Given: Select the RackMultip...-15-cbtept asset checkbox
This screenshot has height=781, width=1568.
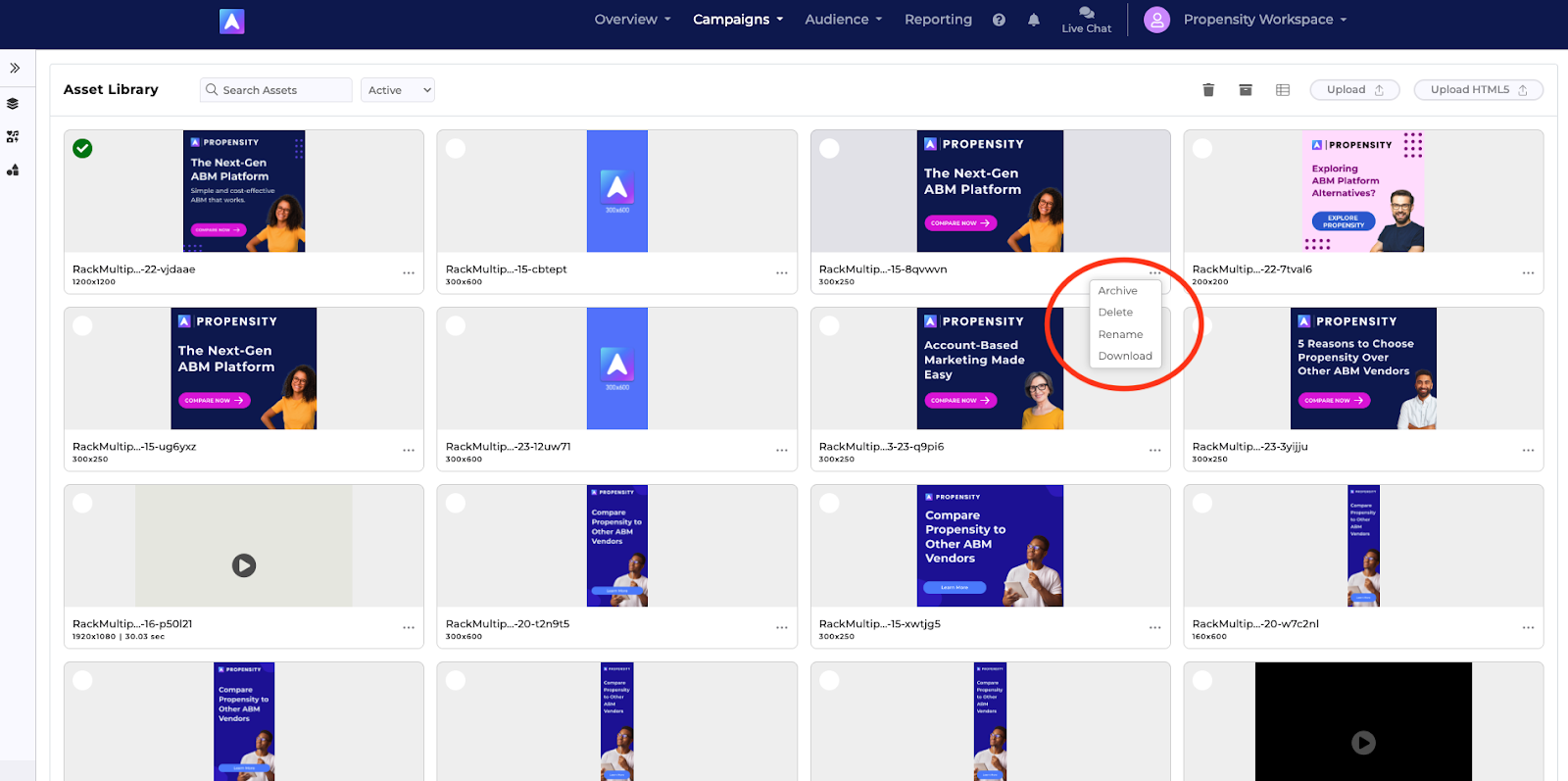Looking at the screenshot, I should (x=456, y=148).
